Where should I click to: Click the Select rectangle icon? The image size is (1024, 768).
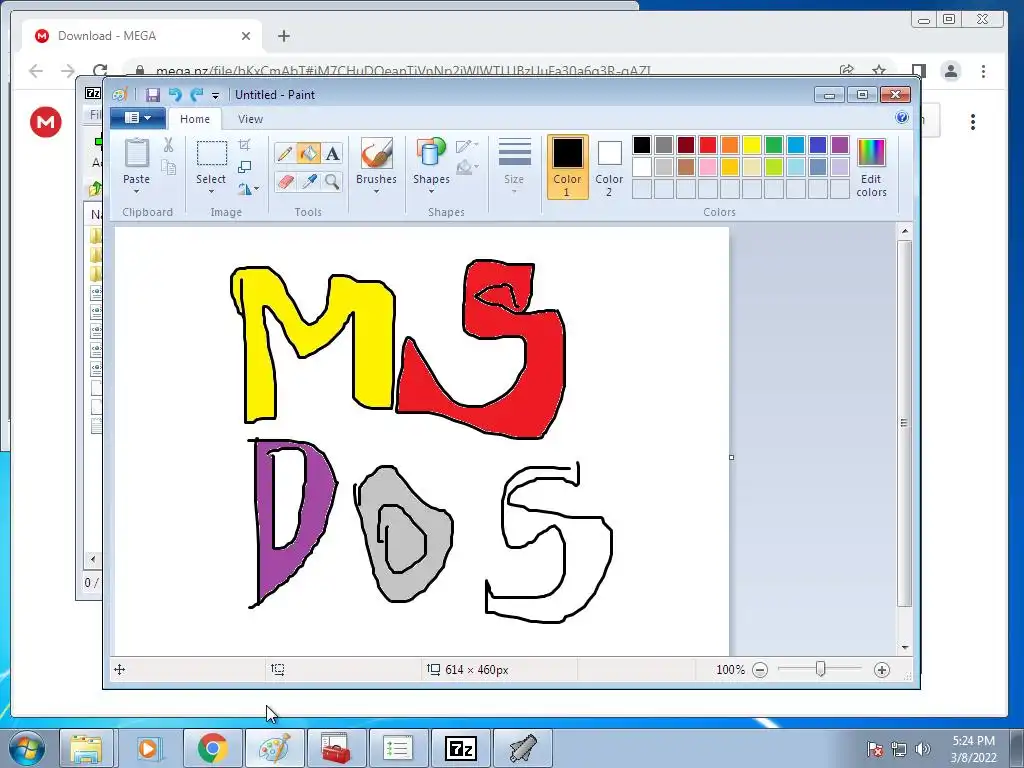[212, 153]
